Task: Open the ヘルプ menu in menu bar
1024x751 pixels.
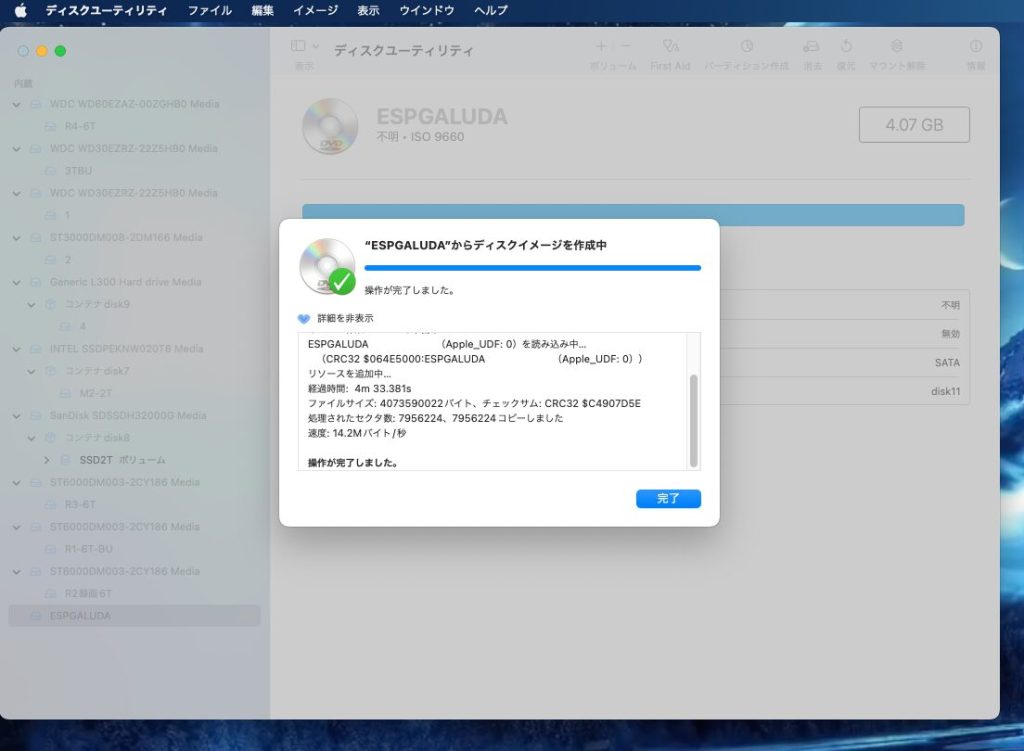Action: 490,10
